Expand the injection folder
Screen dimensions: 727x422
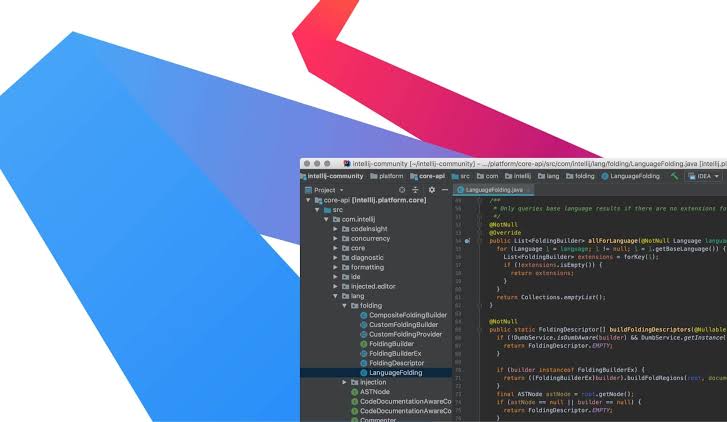tap(345, 382)
